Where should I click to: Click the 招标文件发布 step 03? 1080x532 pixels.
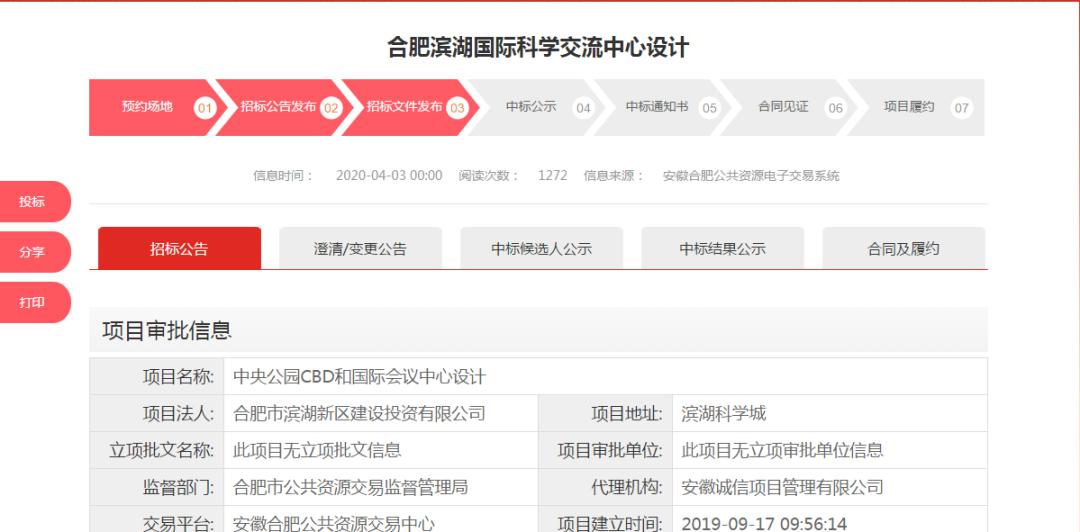[x=410, y=108]
